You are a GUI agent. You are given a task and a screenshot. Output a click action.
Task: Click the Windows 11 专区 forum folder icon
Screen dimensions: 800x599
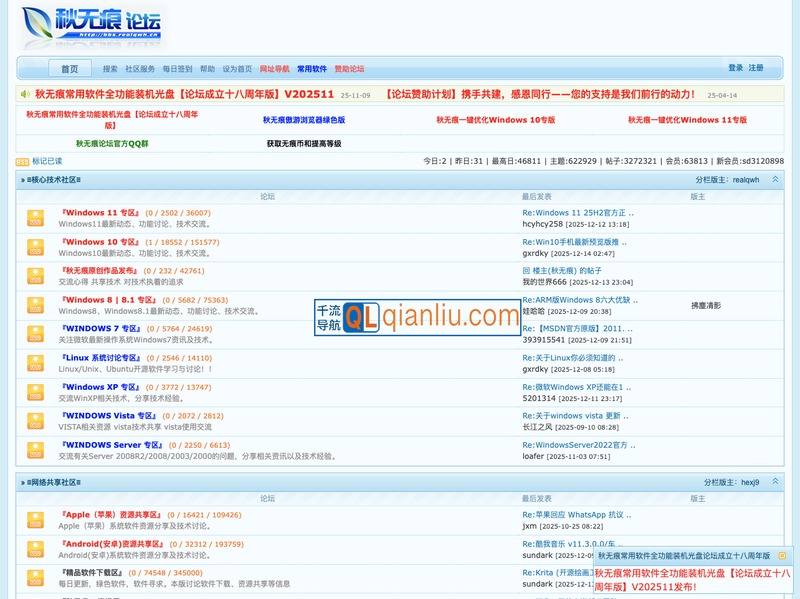pyautogui.click(x=35, y=218)
